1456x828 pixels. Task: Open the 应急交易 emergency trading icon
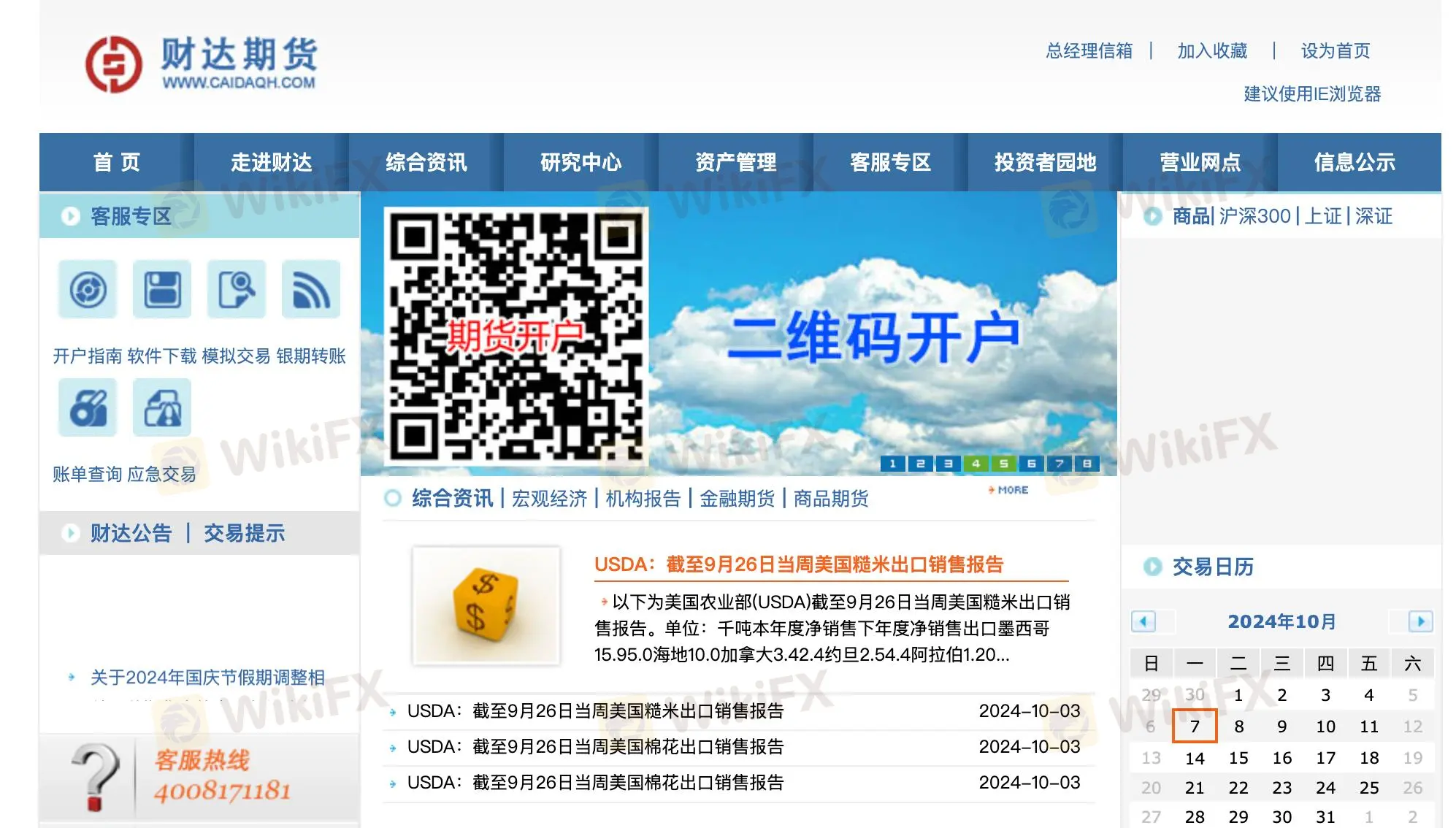click(161, 407)
